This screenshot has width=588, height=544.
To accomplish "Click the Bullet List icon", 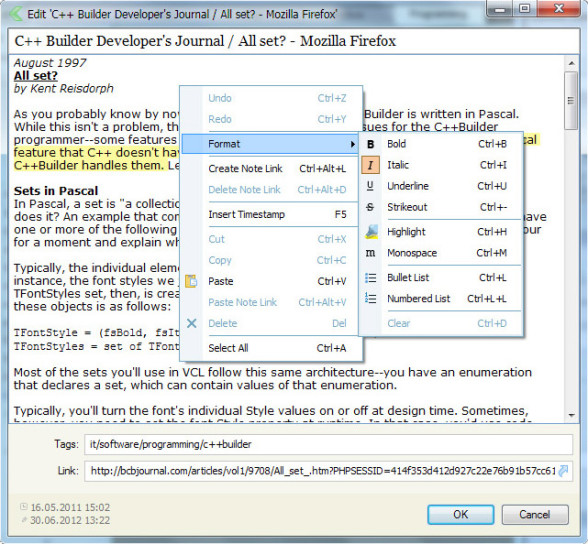I will pyautogui.click(x=370, y=278).
